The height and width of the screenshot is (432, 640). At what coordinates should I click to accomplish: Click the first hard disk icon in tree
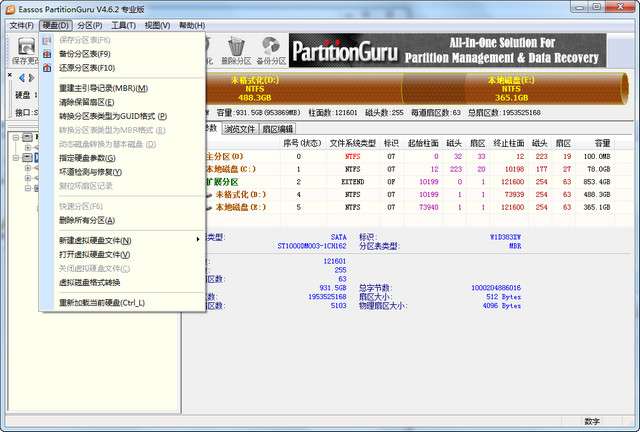[27, 137]
